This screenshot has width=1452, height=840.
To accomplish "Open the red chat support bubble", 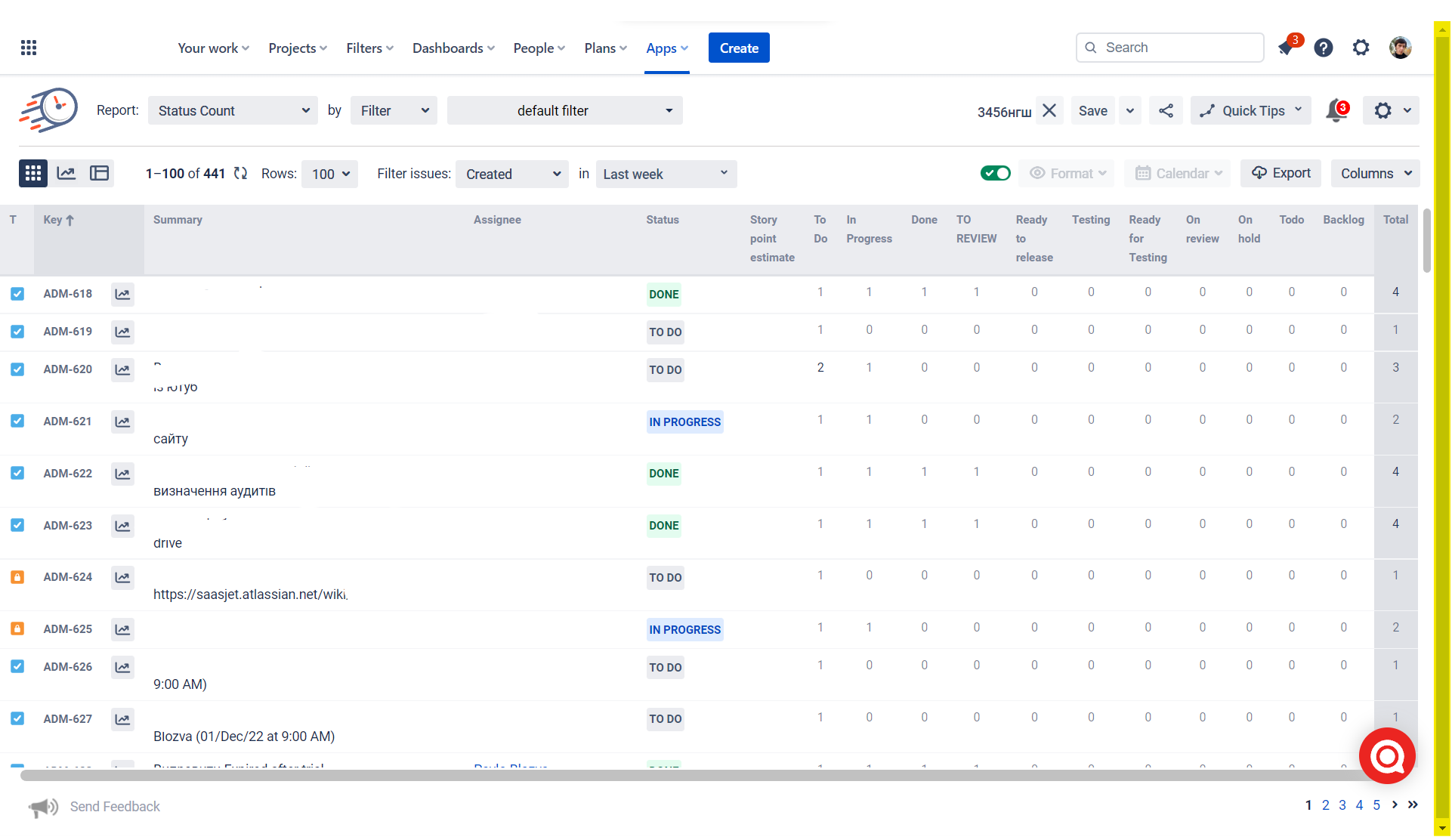I will coord(1387,755).
